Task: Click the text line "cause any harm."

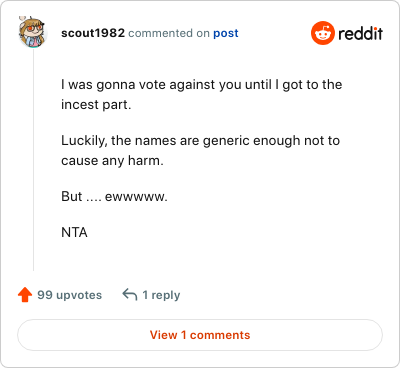Action: (112, 161)
